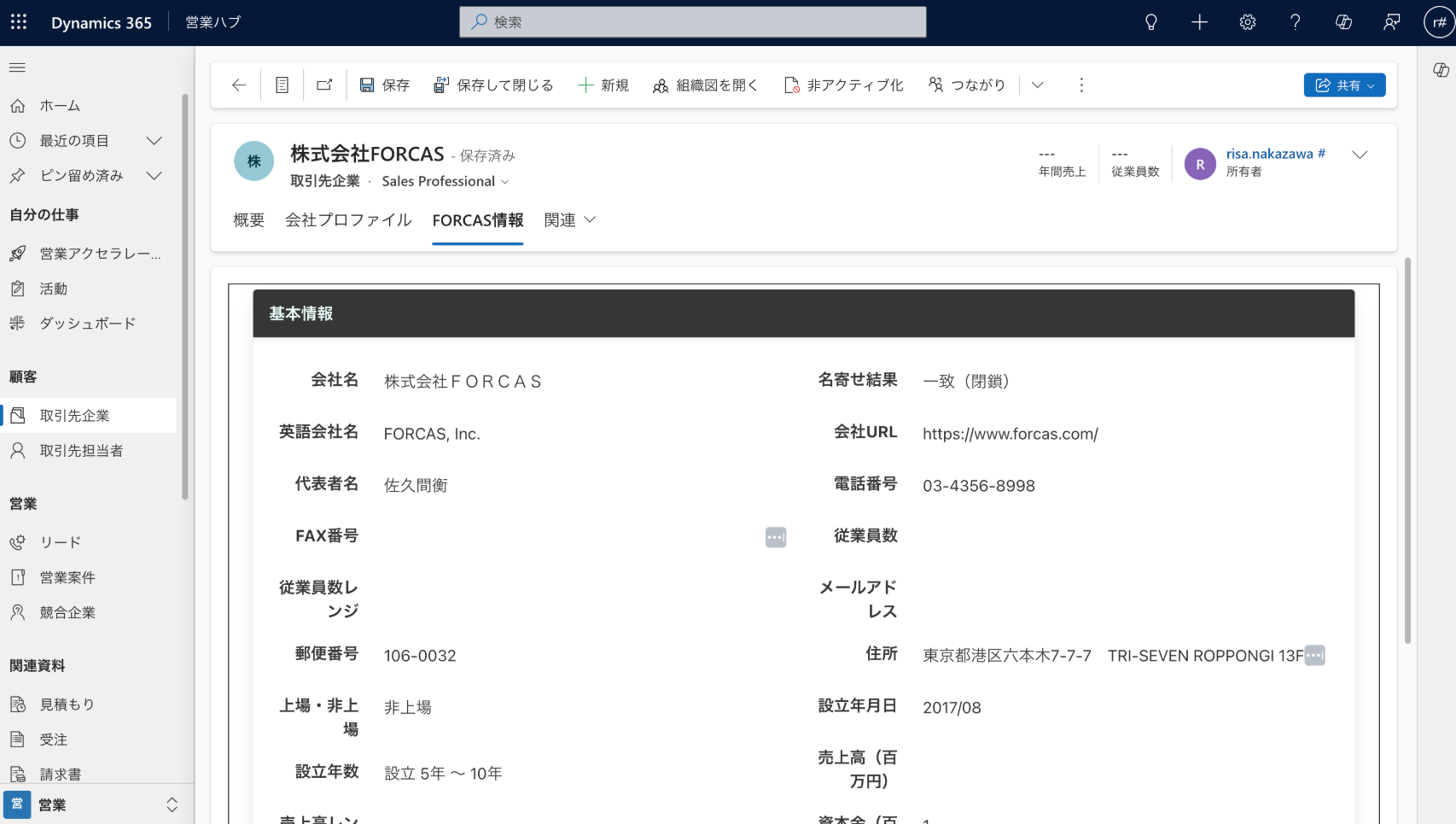Image resolution: width=1456 pixels, height=824 pixels.
Task: Expand the header details chevron
Action: click(1360, 155)
